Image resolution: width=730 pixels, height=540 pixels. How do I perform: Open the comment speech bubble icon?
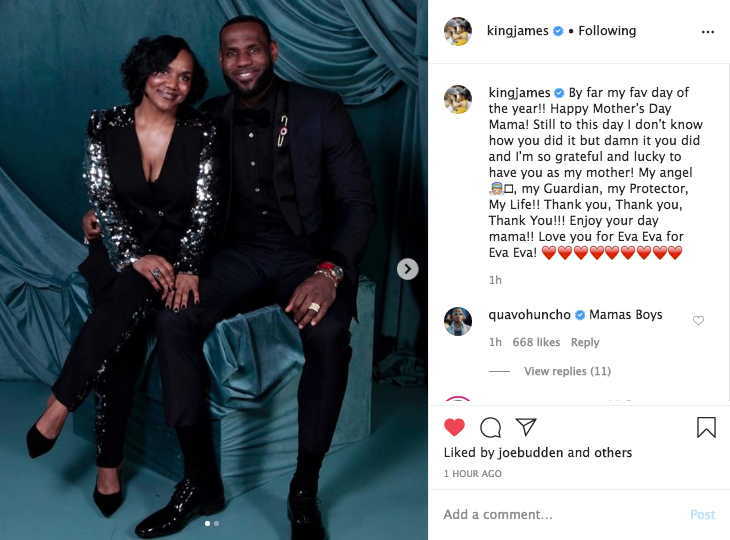[490, 427]
